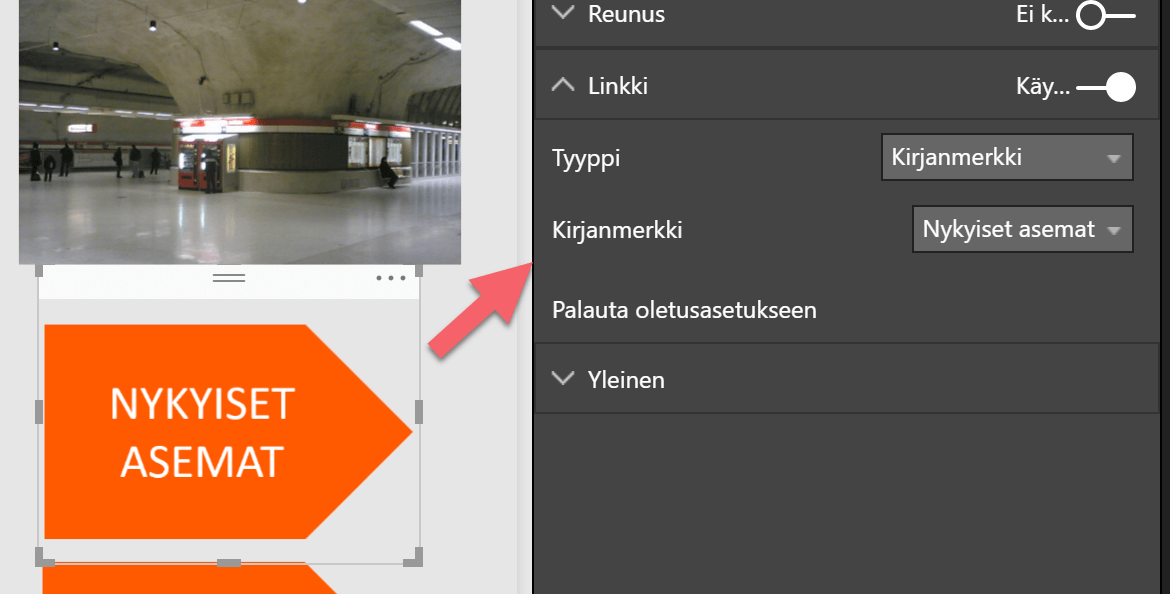1170x594 pixels.
Task: Open the Tyyppi dropdown
Action: (1006, 158)
